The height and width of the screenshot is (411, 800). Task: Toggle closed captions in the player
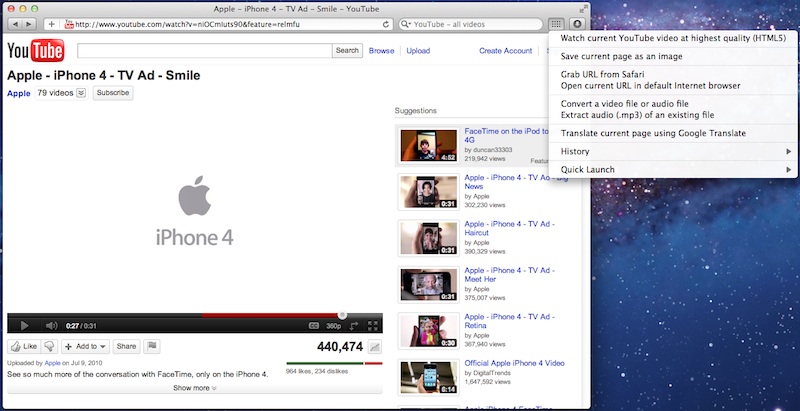(313, 325)
